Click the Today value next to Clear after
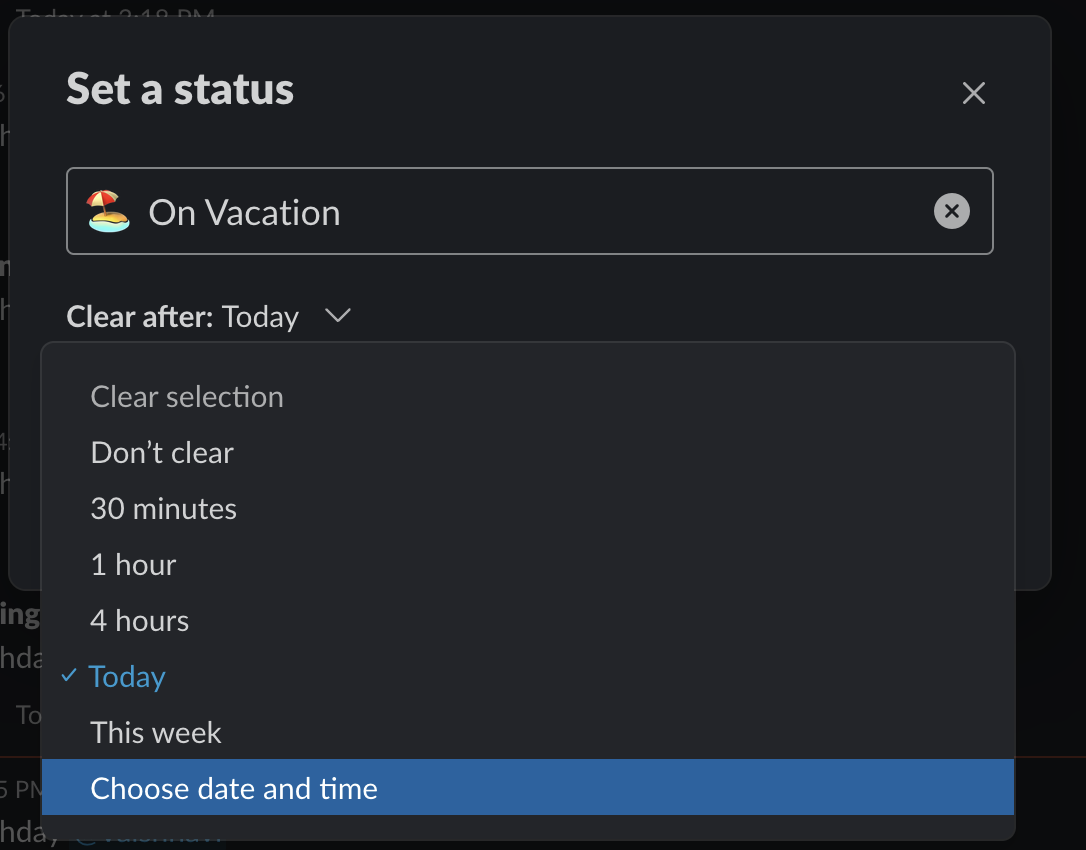This screenshot has height=850, width=1086. (x=260, y=317)
